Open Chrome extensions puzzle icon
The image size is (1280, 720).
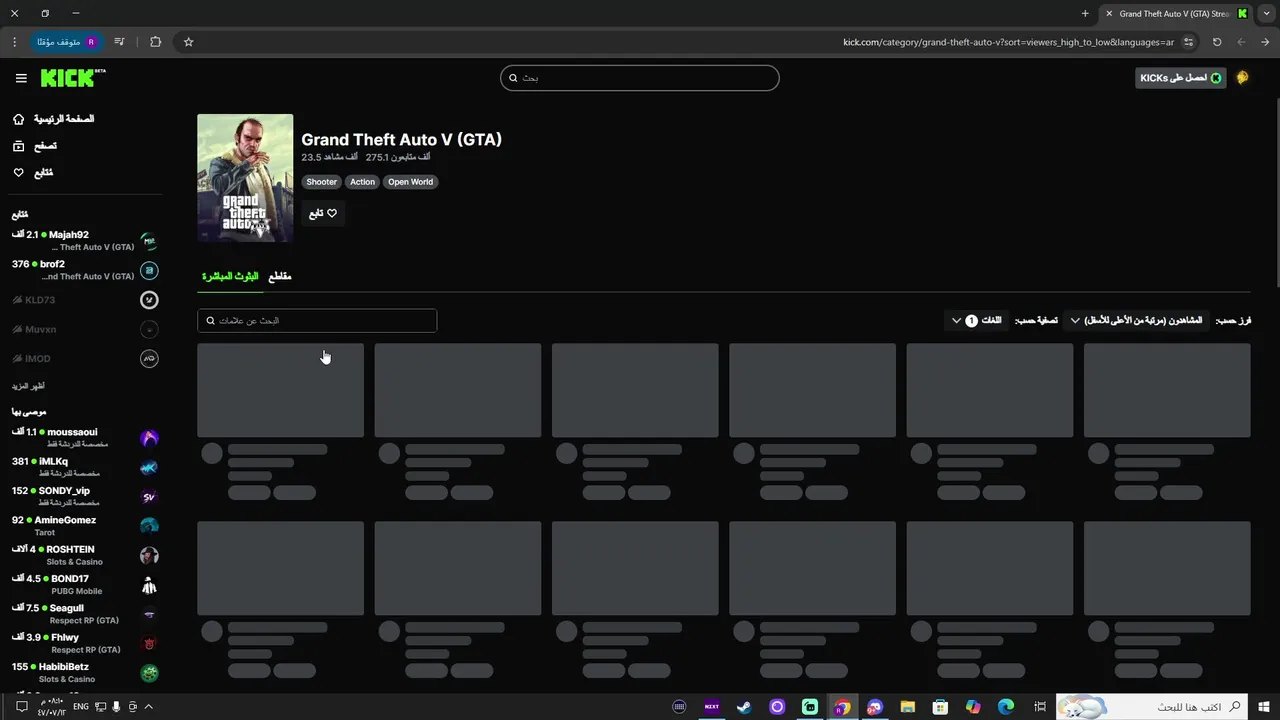click(155, 42)
